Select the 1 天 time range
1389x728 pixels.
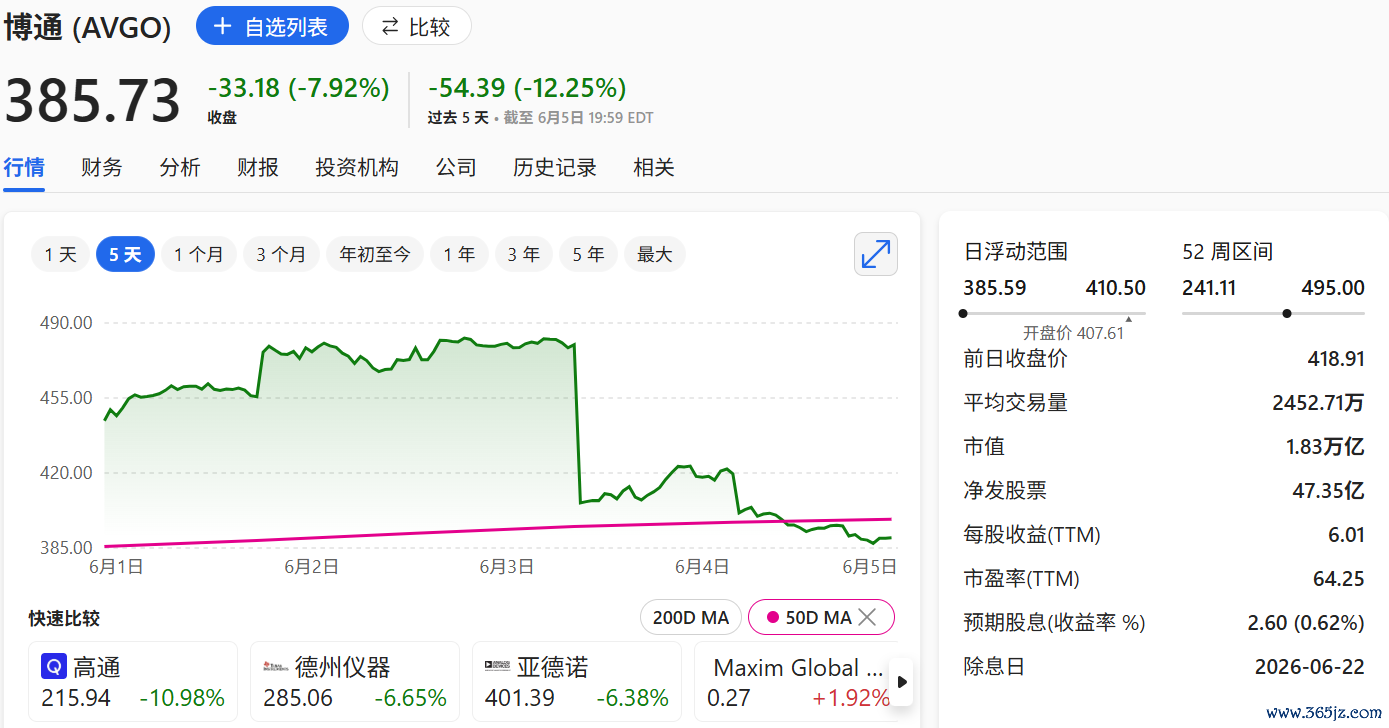pos(60,254)
